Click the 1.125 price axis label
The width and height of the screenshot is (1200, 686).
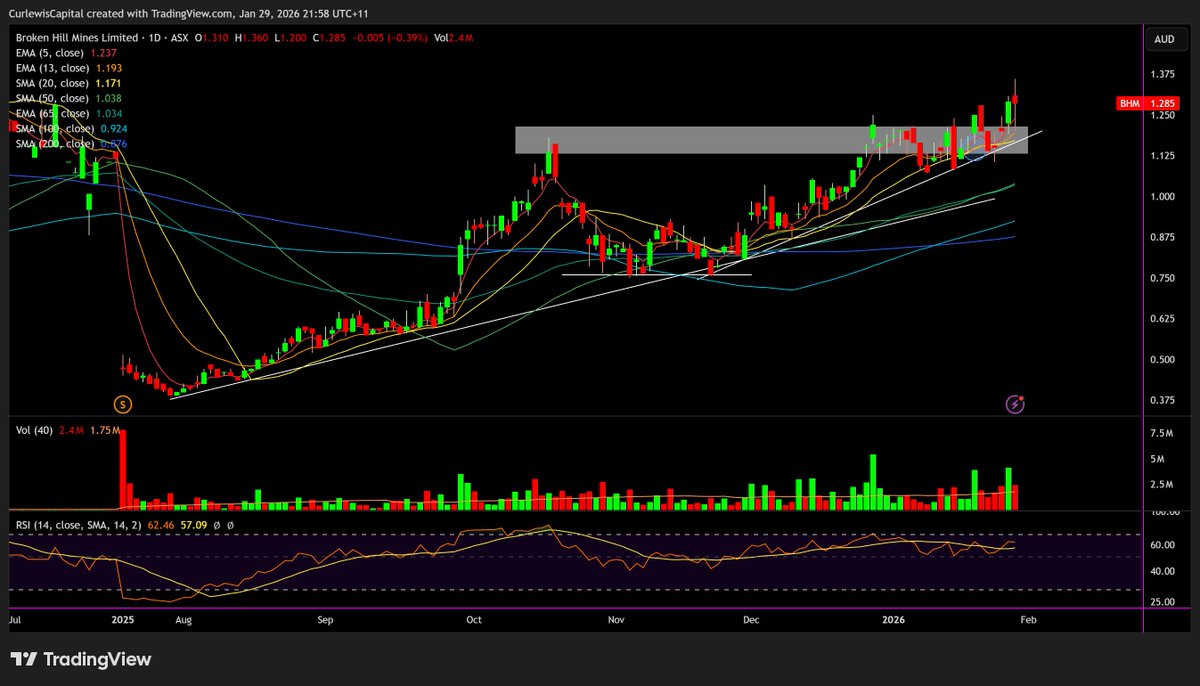click(1163, 156)
